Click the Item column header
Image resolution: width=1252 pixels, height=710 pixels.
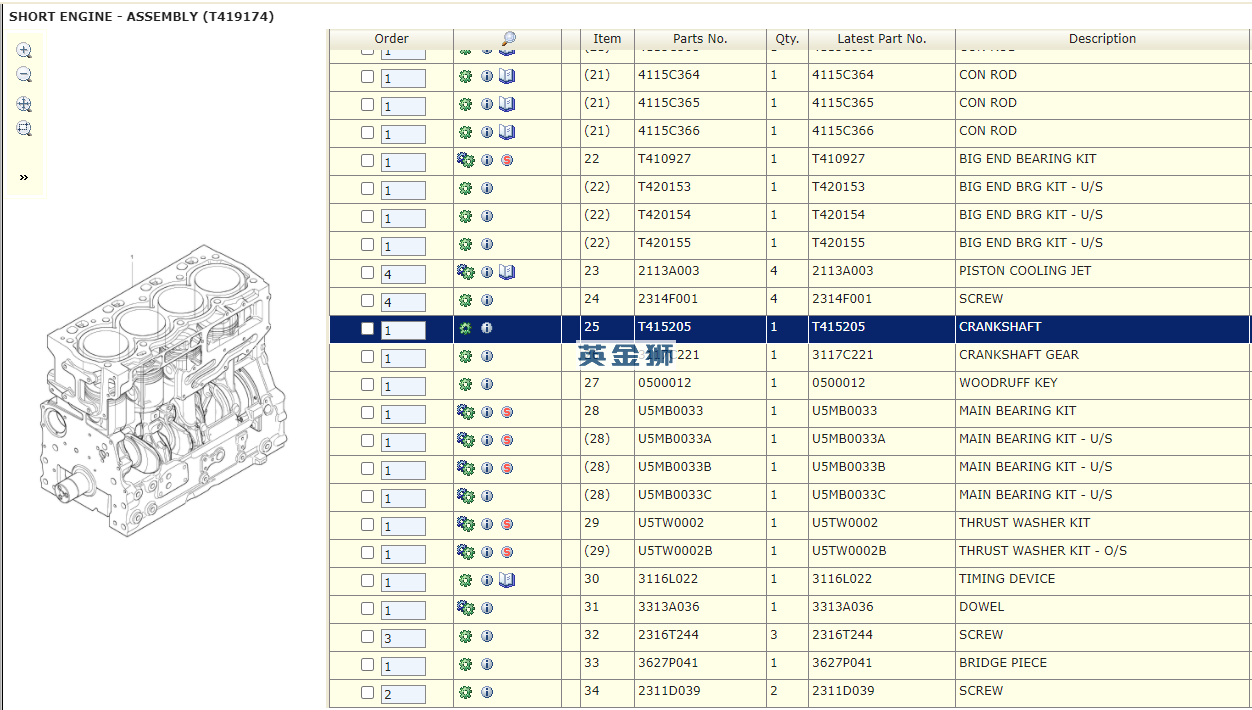click(x=607, y=39)
